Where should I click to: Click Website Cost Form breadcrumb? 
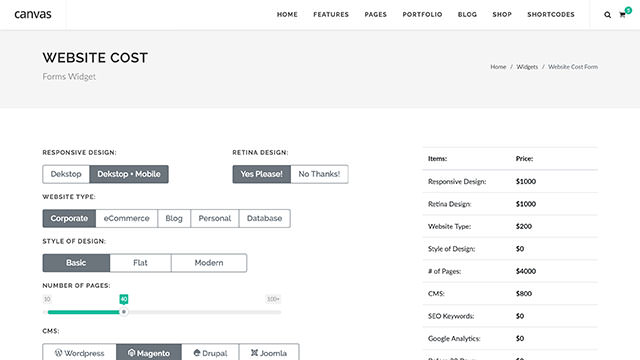click(573, 67)
